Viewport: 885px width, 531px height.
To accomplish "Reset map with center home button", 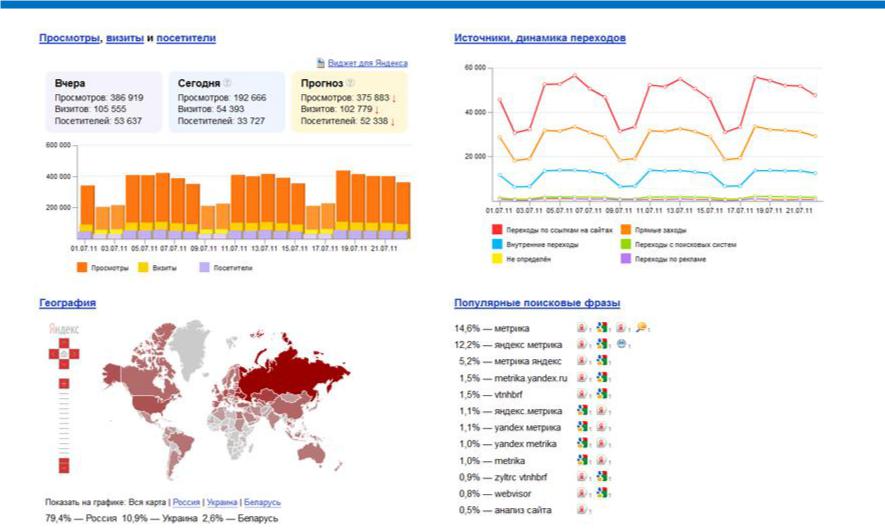I will point(64,354).
